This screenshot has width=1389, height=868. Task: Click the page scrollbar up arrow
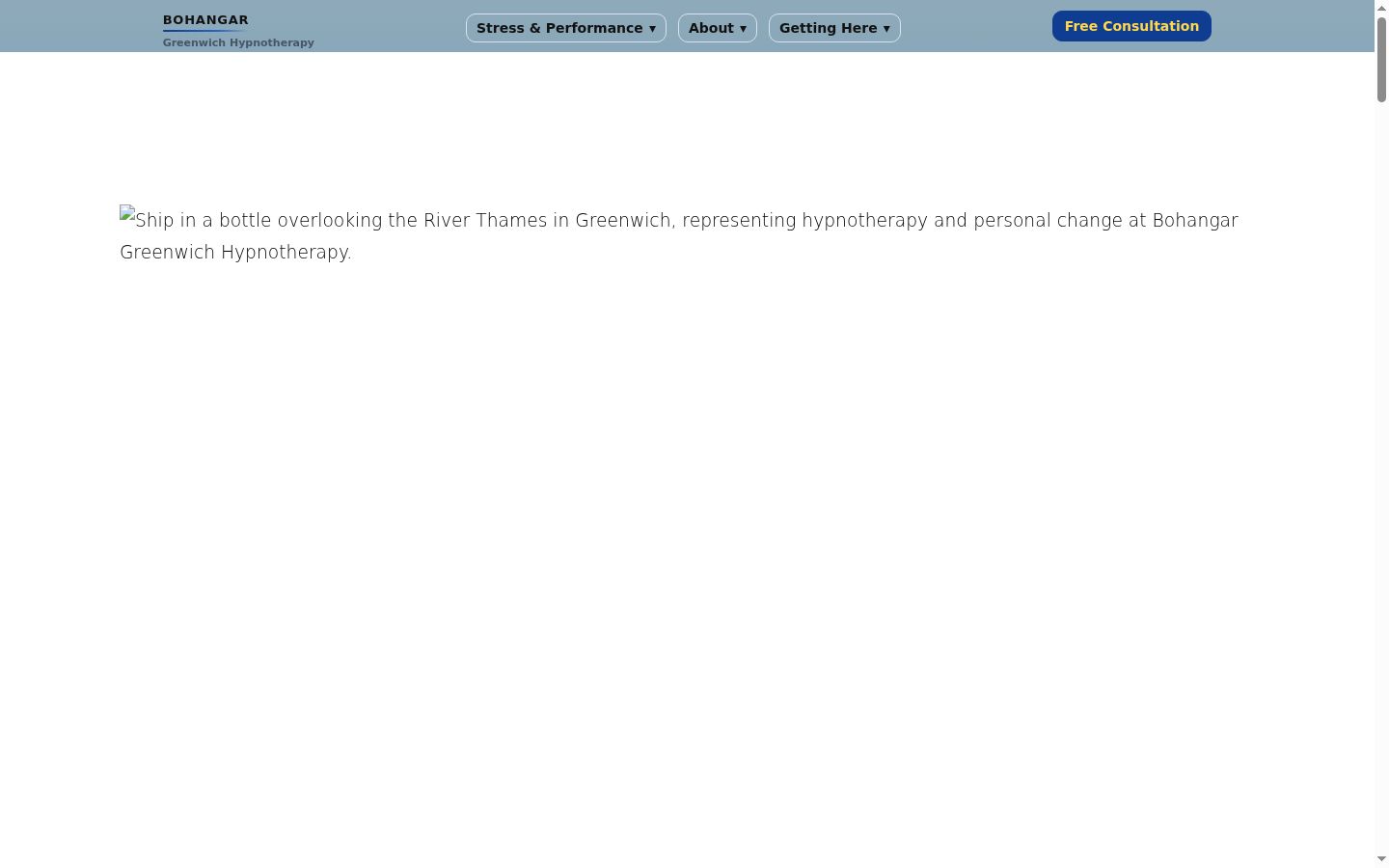pos(1381,8)
